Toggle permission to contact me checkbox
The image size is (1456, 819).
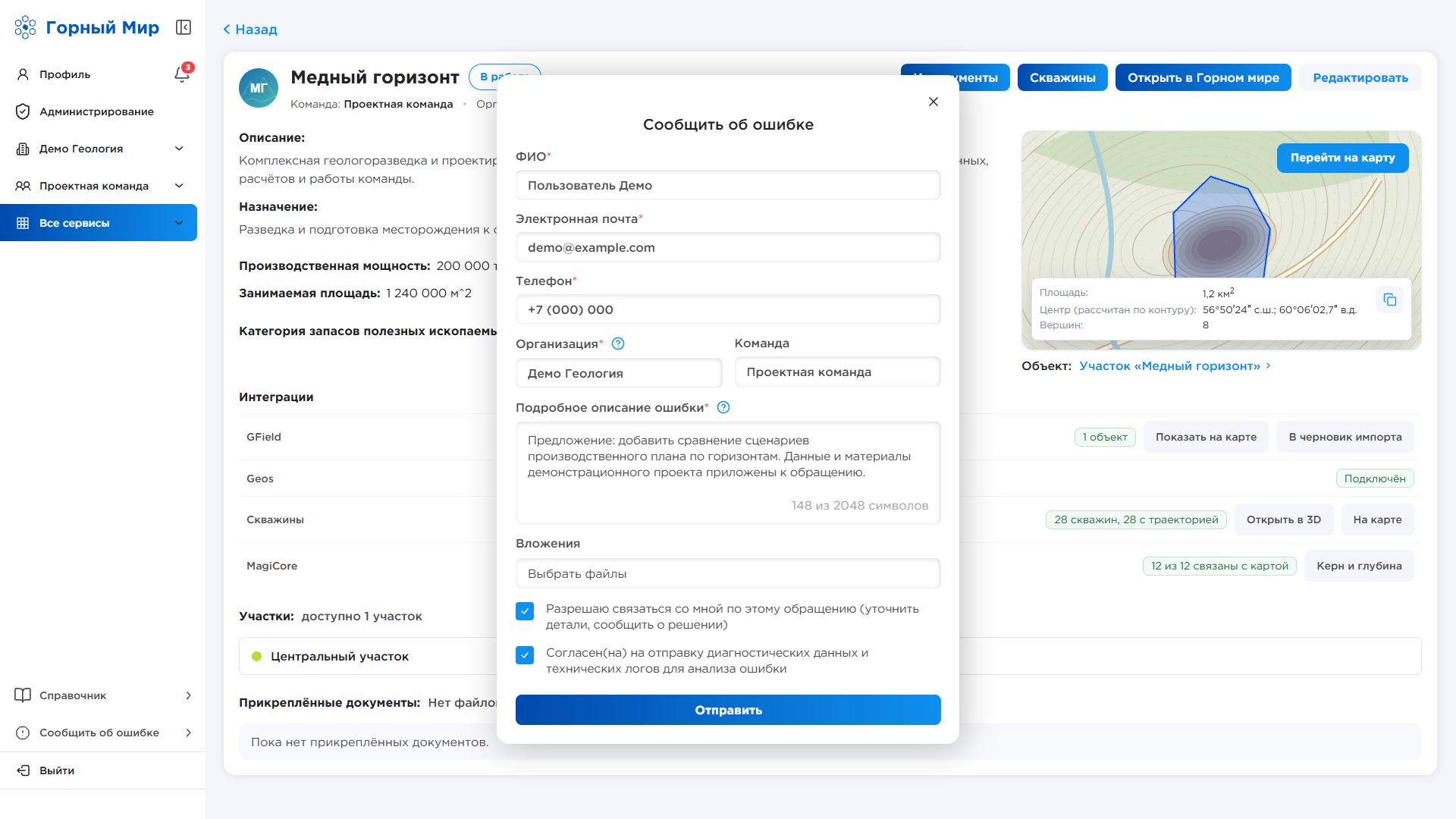525,611
